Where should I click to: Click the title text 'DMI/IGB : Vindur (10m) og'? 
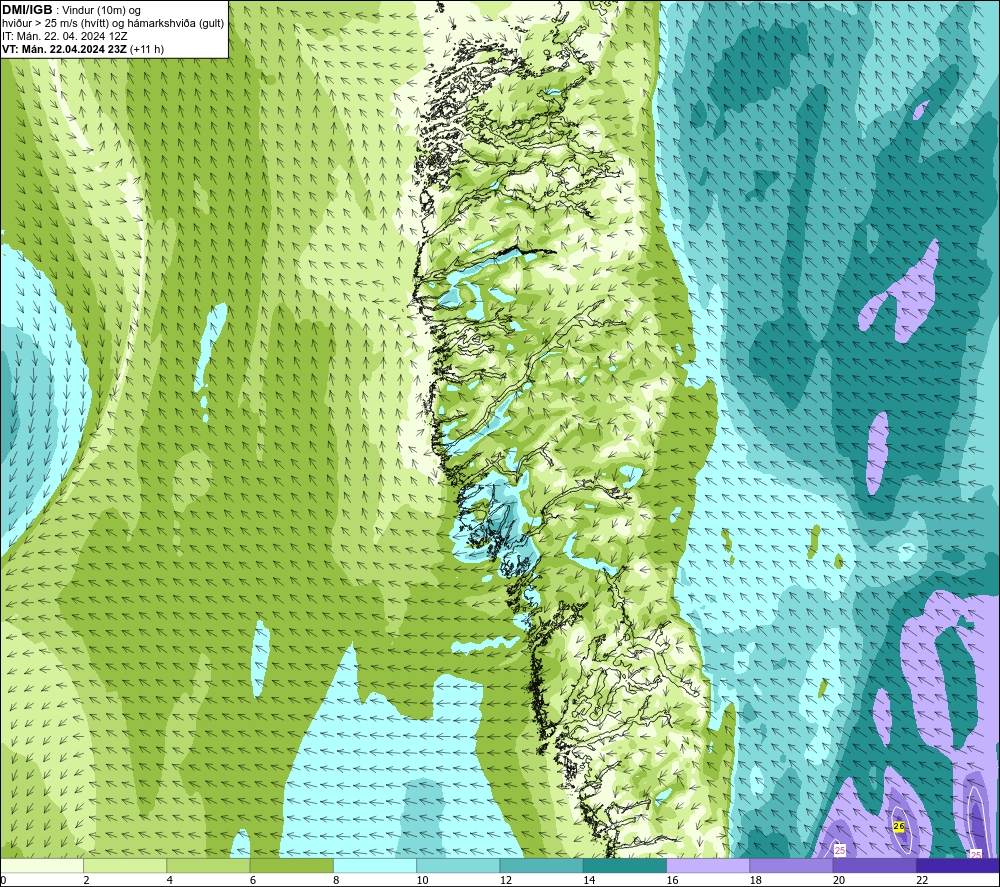(x=71, y=10)
